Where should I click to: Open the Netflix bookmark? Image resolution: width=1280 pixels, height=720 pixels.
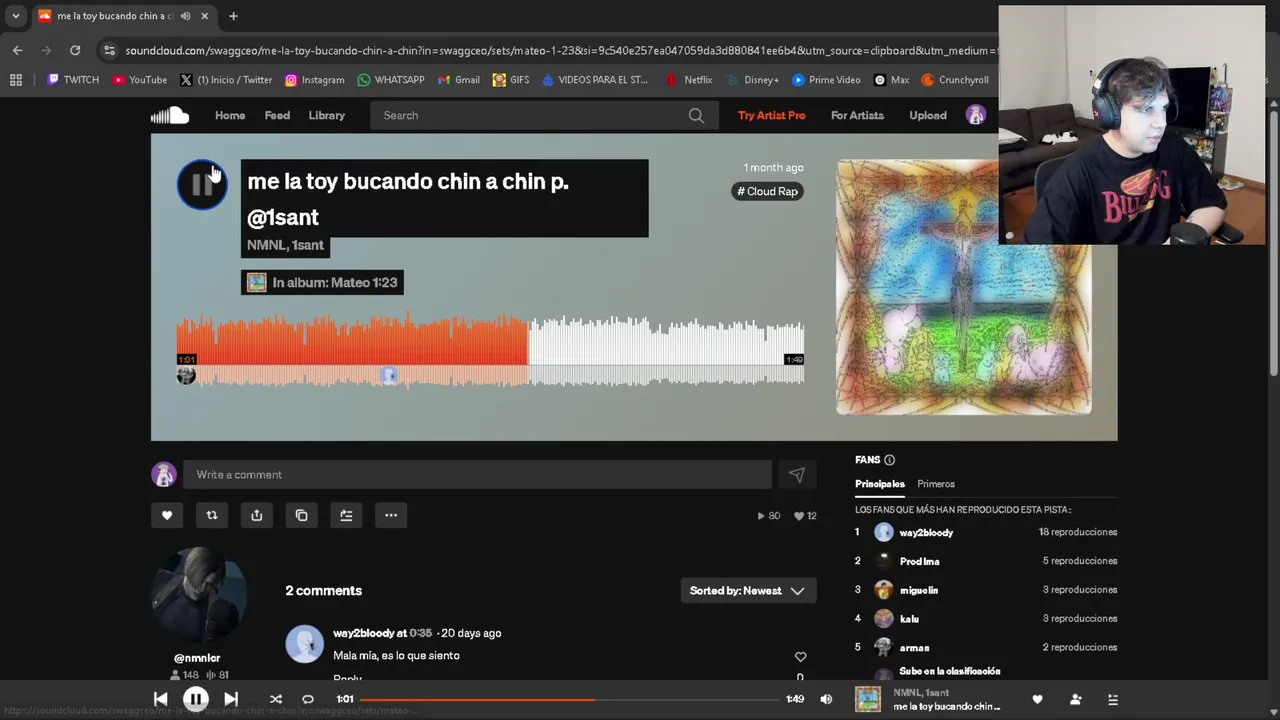689,80
